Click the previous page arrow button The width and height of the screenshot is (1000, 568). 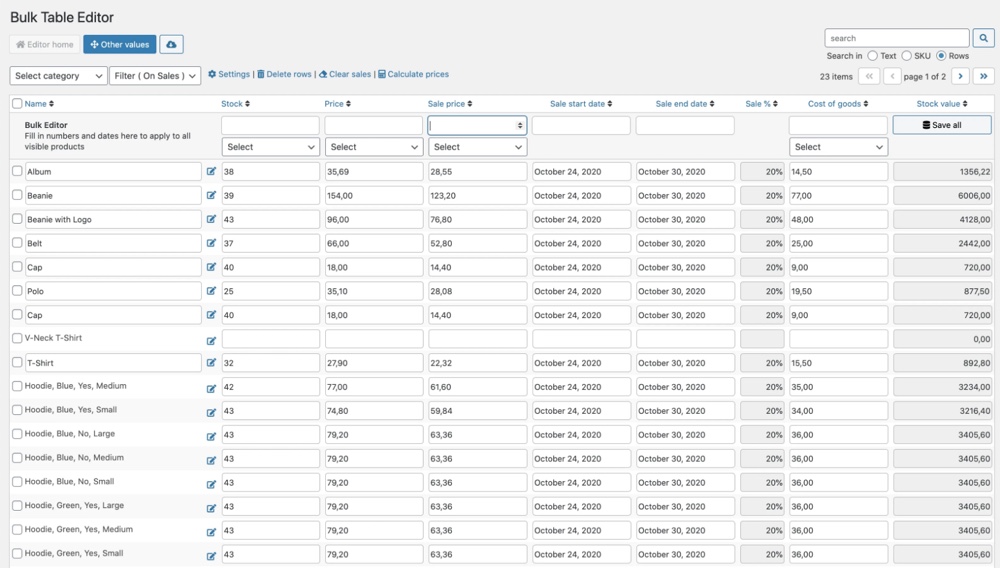[892, 76]
